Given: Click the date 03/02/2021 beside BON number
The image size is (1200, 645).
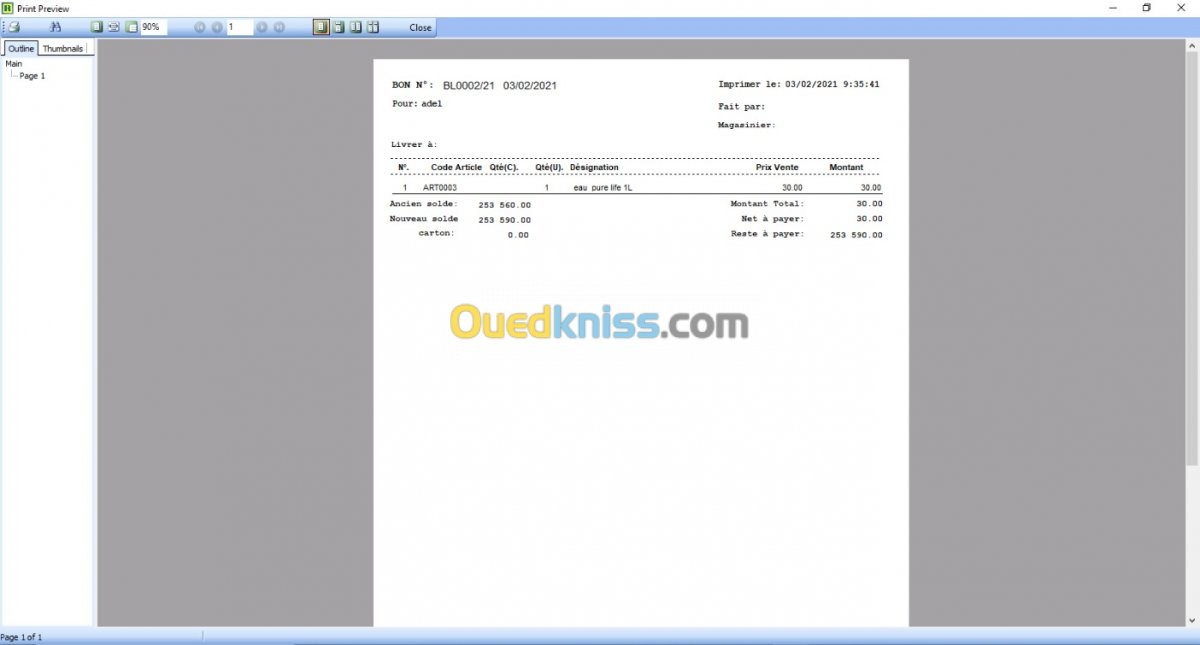Looking at the screenshot, I should point(530,86).
